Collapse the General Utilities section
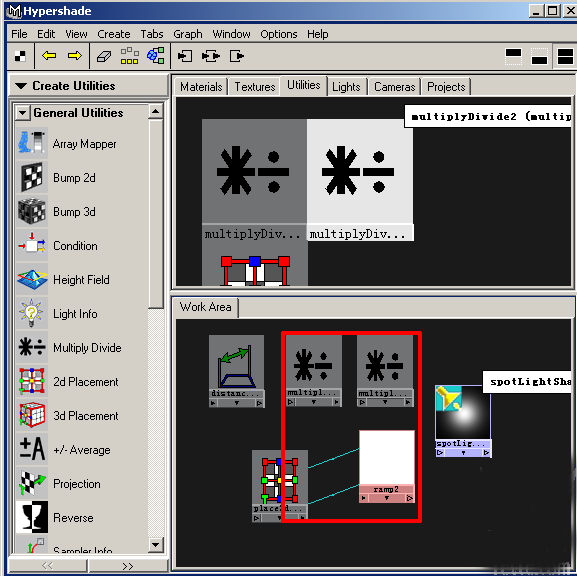577x576 pixels. point(23,113)
